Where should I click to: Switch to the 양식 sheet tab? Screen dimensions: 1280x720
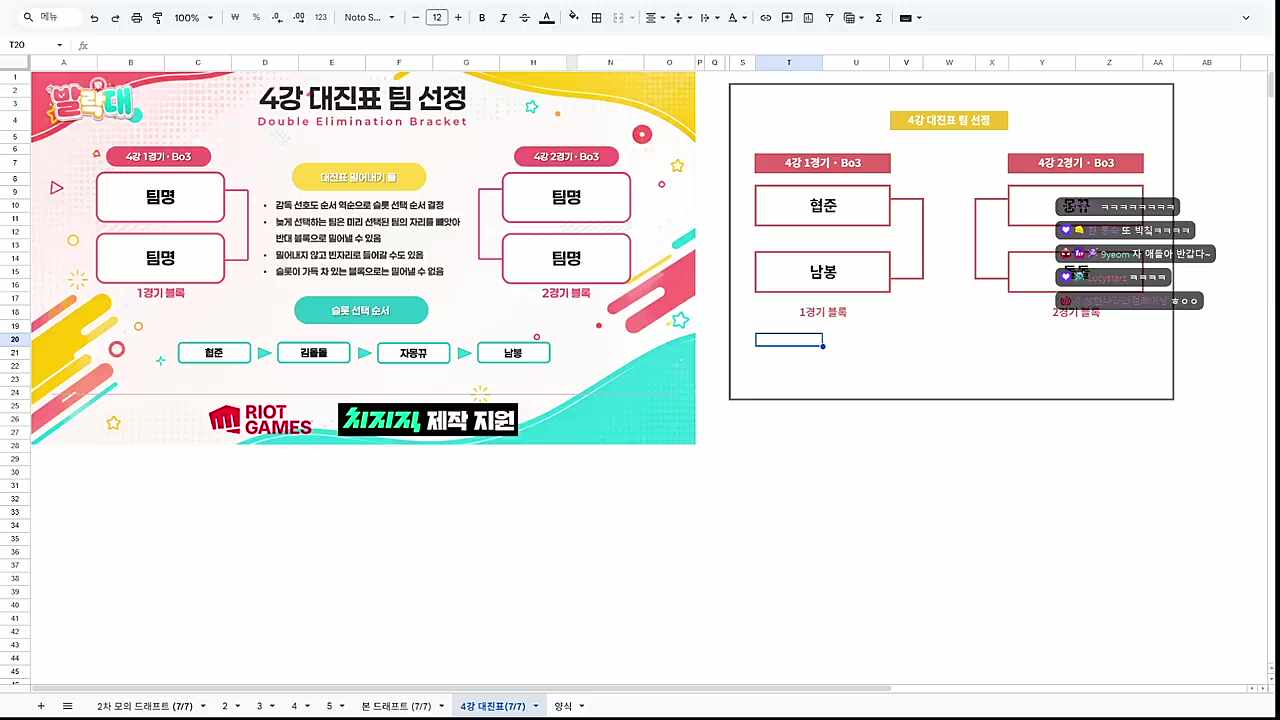point(563,706)
